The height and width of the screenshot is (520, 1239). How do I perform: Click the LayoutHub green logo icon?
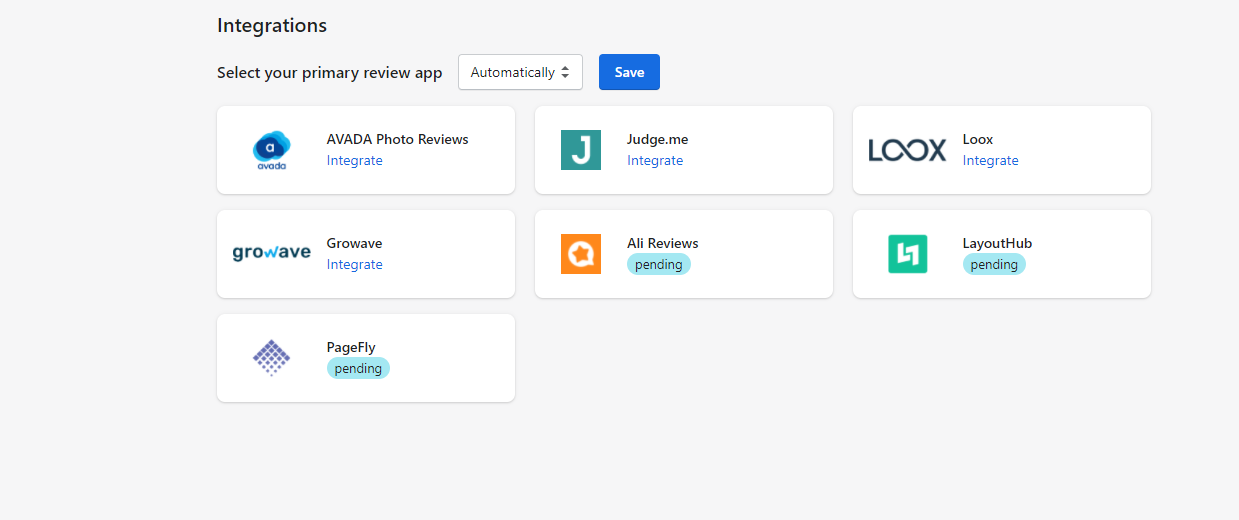tap(907, 254)
